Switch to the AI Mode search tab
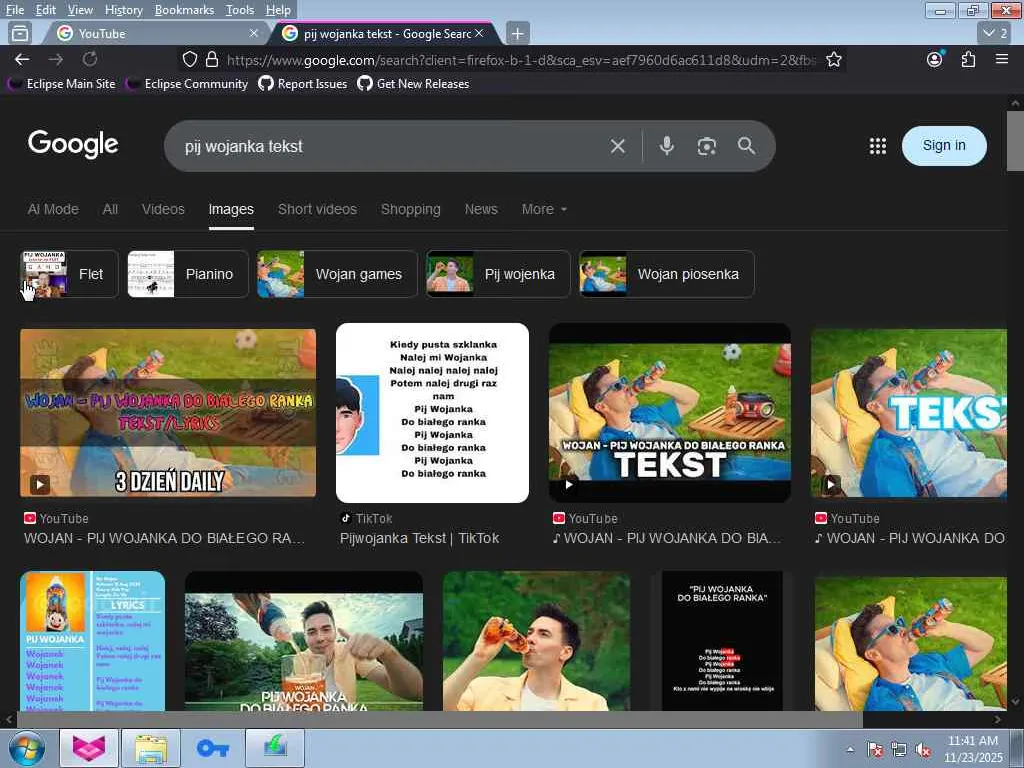The width and height of the screenshot is (1024, 768). pyautogui.click(x=53, y=209)
